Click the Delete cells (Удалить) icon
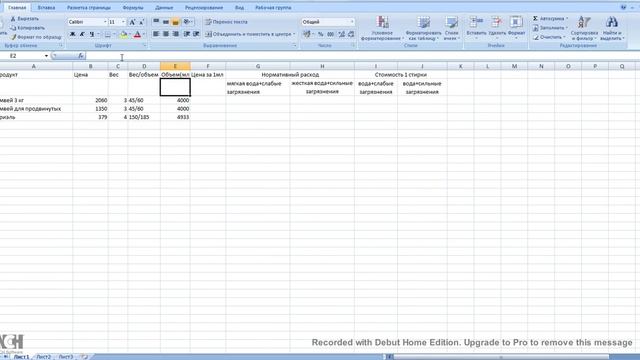The width and height of the screenshot is (640, 360). (497, 23)
